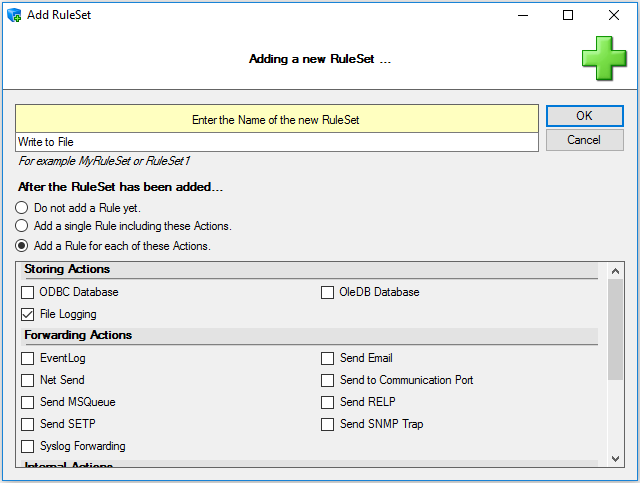Check the Send MSQueue box
640x483 pixels.
(x=28, y=402)
